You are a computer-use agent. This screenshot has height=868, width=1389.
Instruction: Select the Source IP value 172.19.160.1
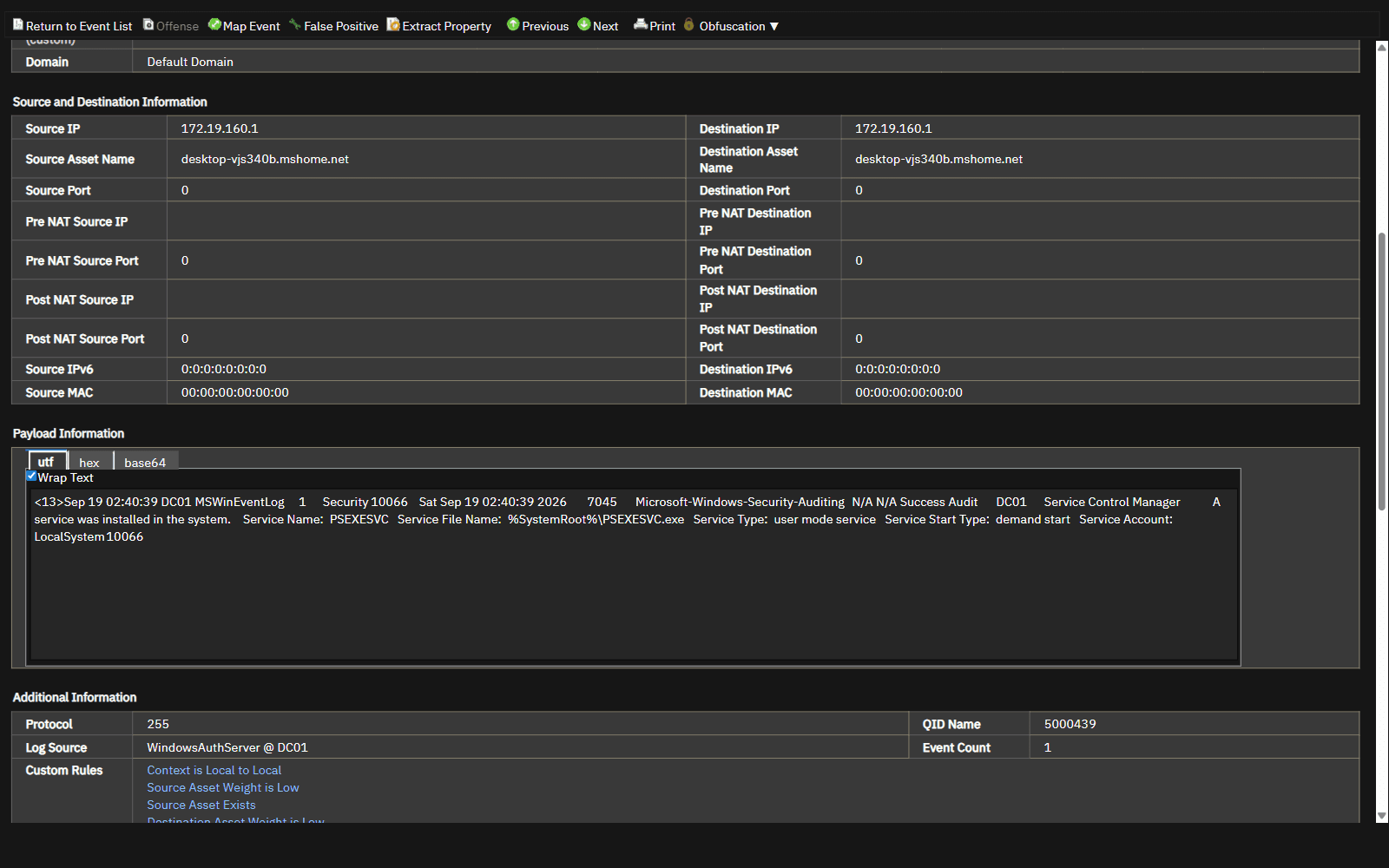point(220,128)
